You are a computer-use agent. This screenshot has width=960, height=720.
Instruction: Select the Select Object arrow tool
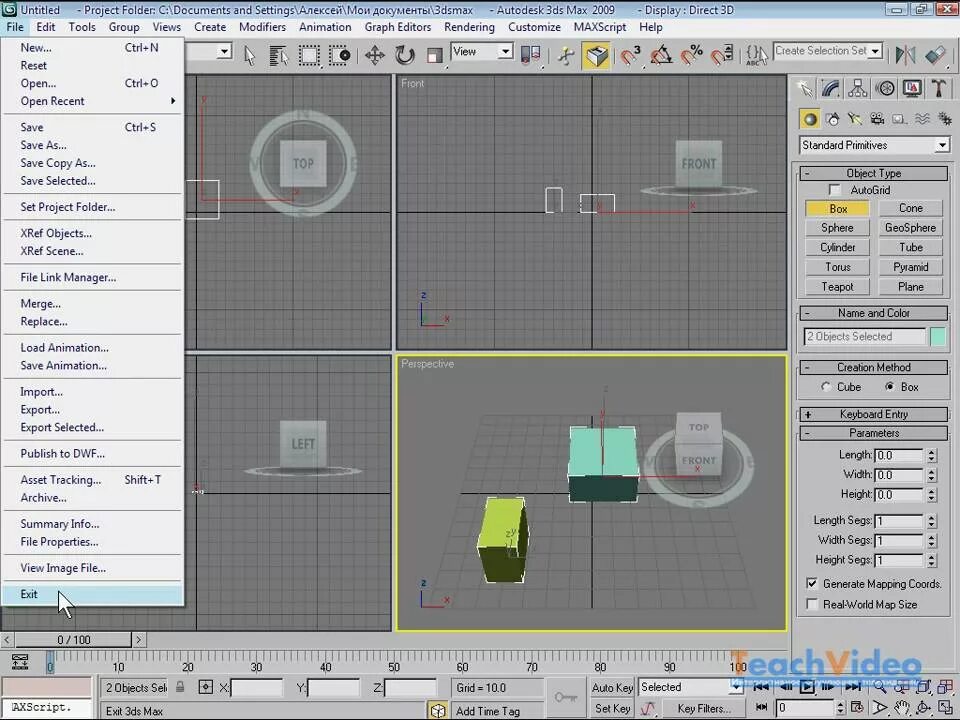(x=249, y=56)
